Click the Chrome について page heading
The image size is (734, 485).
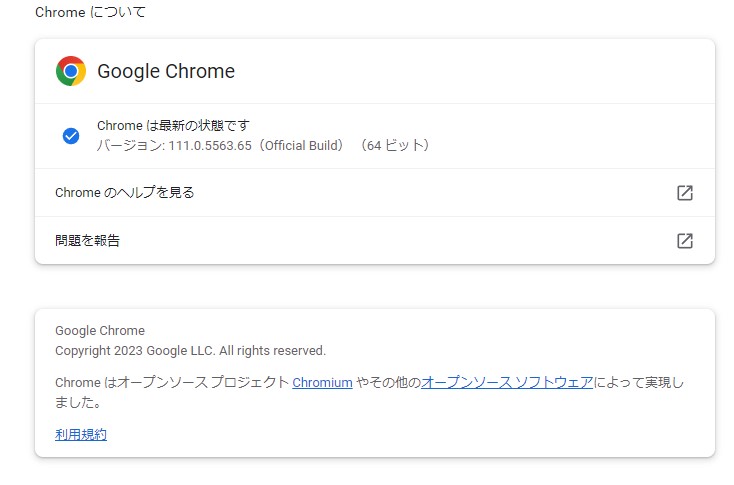pyautogui.click(x=90, y=13)
